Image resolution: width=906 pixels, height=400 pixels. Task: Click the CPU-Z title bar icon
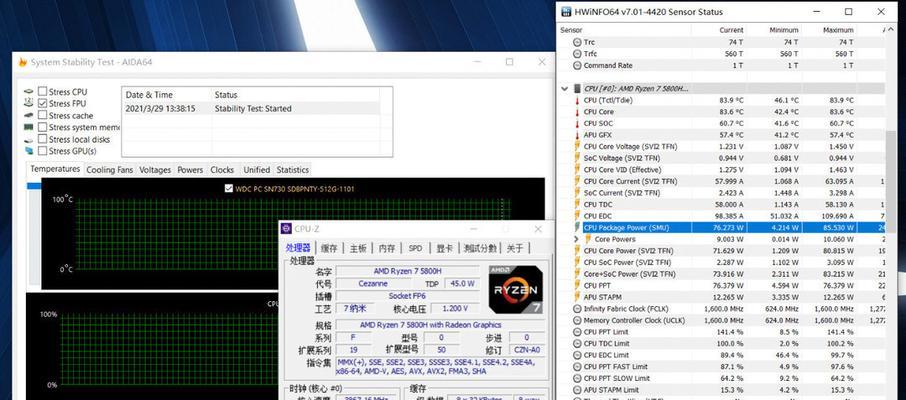(286, 229)
